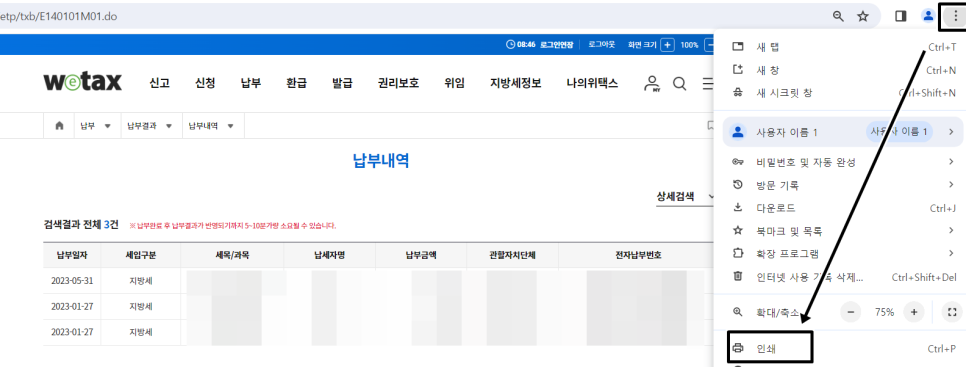966x367 pixels.
Task: Open the 환급 navigation menu
Action: coord(296,83)
